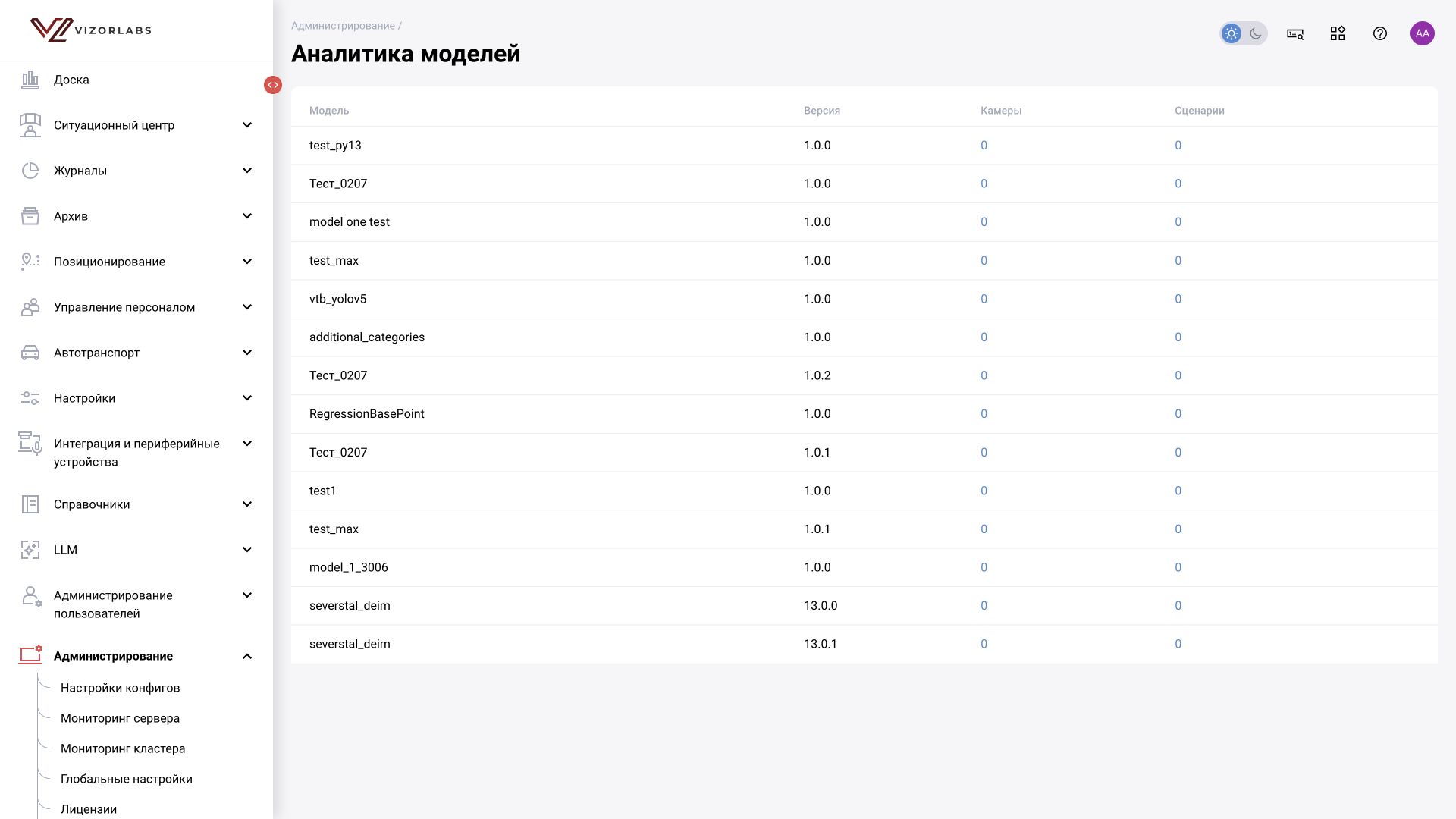
Task: Open the widgets grid icon in header
Action: tap(1338, 33)
